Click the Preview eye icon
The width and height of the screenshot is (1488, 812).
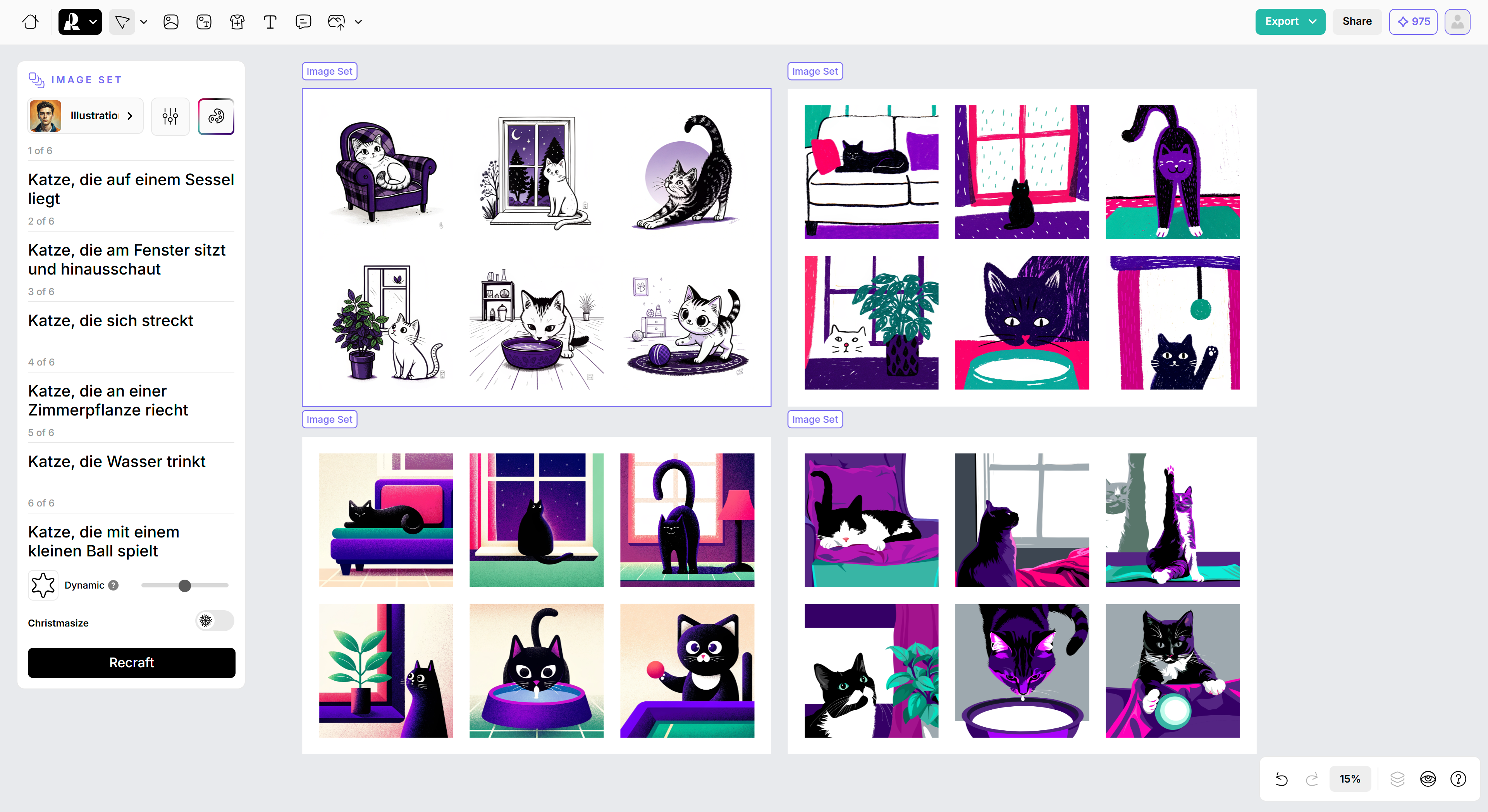[x=1428, y=778]
